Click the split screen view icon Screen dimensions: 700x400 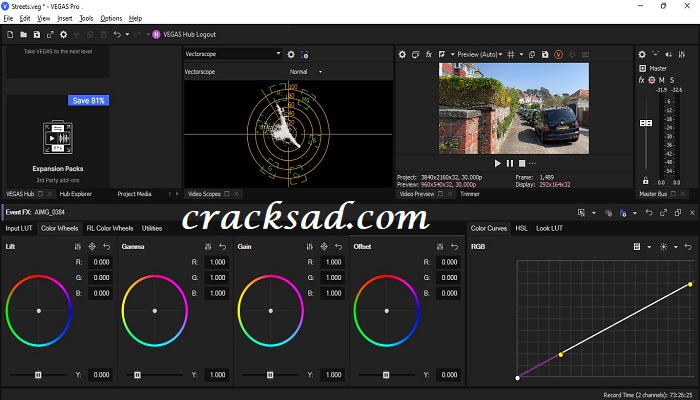pyautogui.click(x=442, y=54)
